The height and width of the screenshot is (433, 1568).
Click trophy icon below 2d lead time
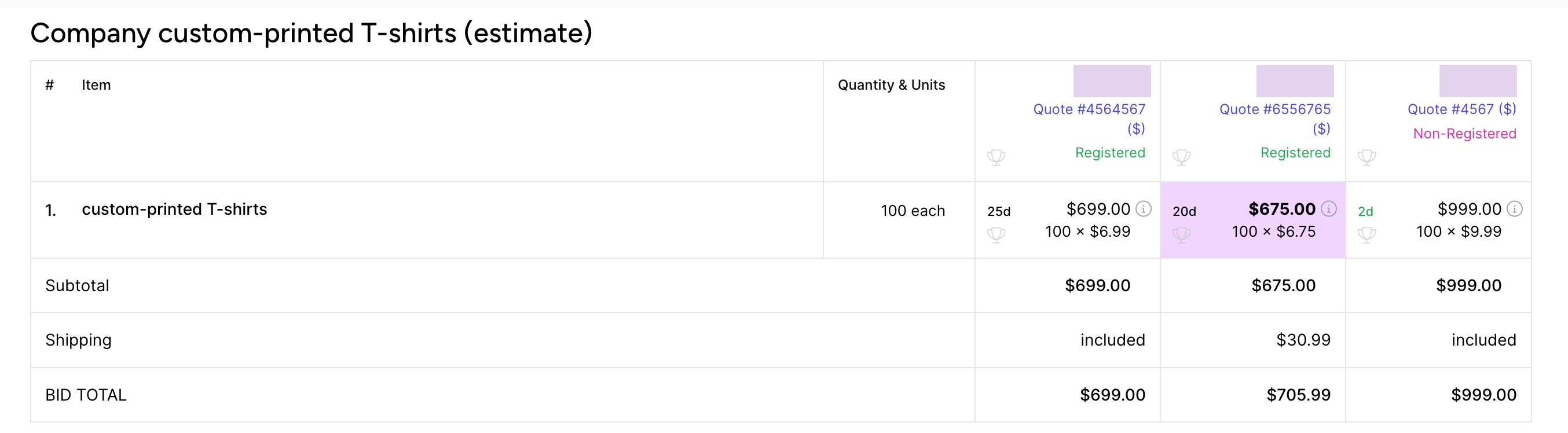click(1366, 235)
